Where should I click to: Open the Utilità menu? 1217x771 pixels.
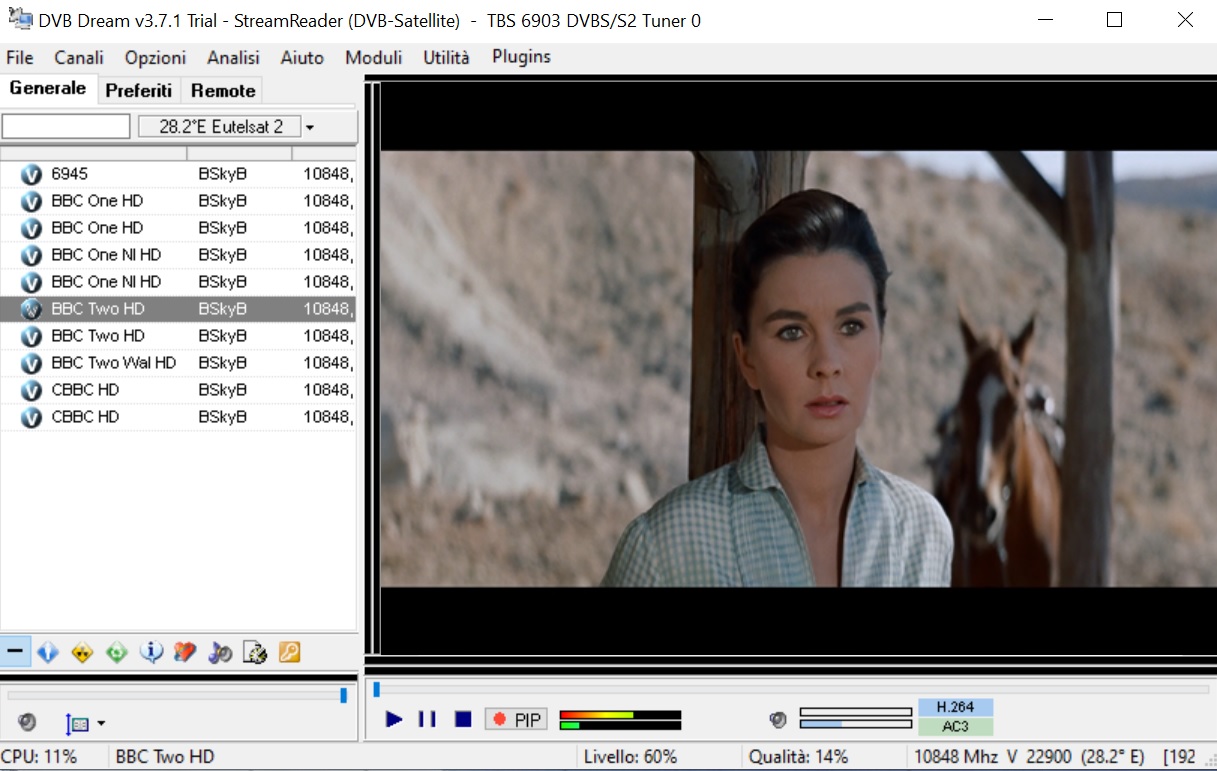coord(446,58)
